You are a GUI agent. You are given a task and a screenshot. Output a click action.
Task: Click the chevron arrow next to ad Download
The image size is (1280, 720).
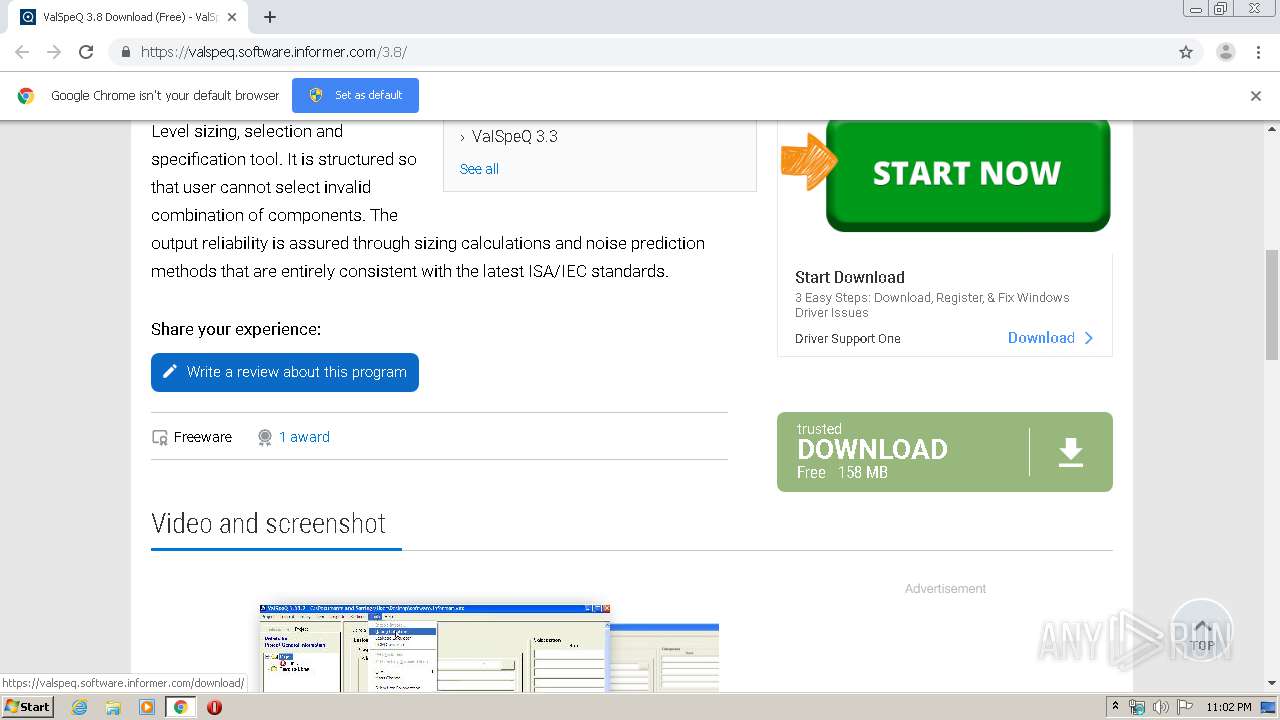click(x=1089, y=338)
